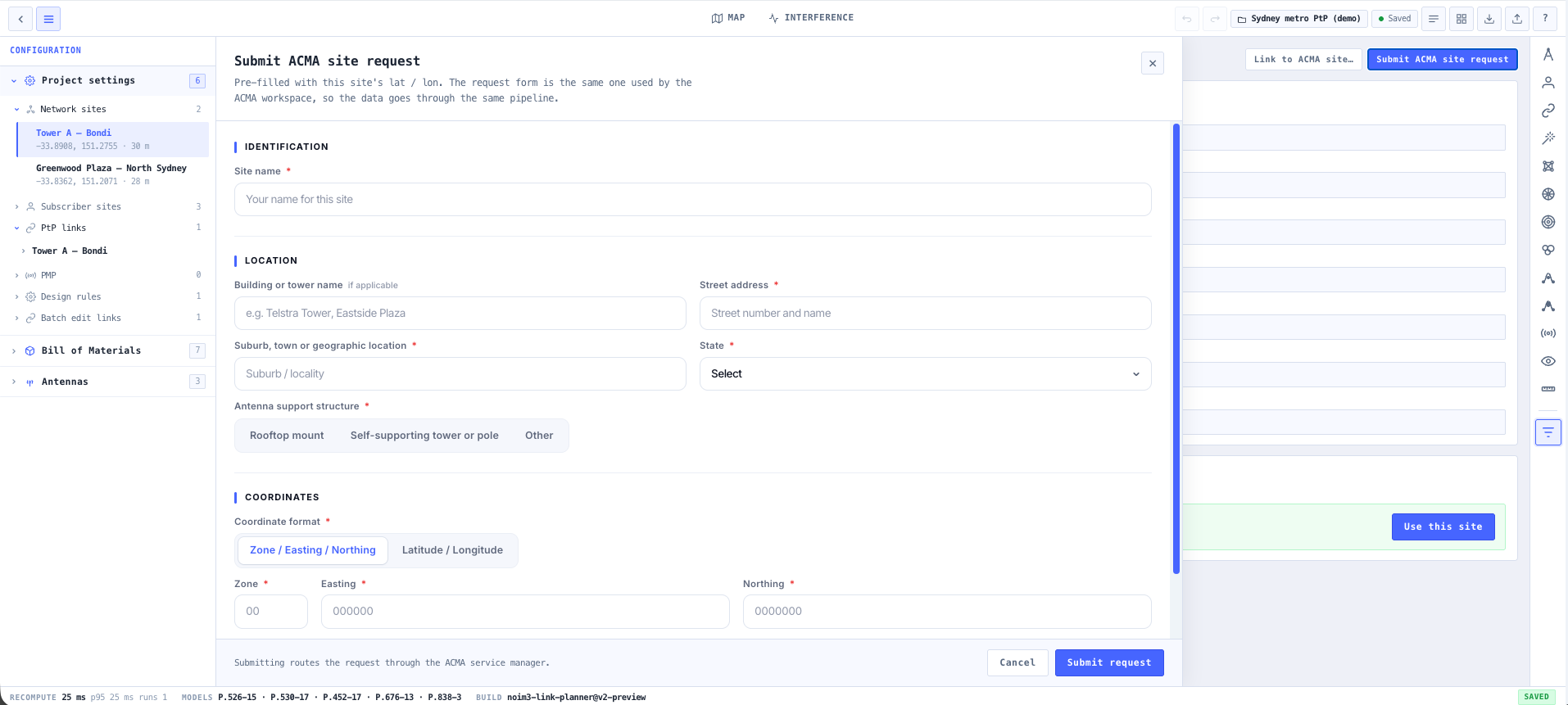Viewport: 1568px width, 705px height.
Task: Focus the Northing input field
Action: pos(947,612)
